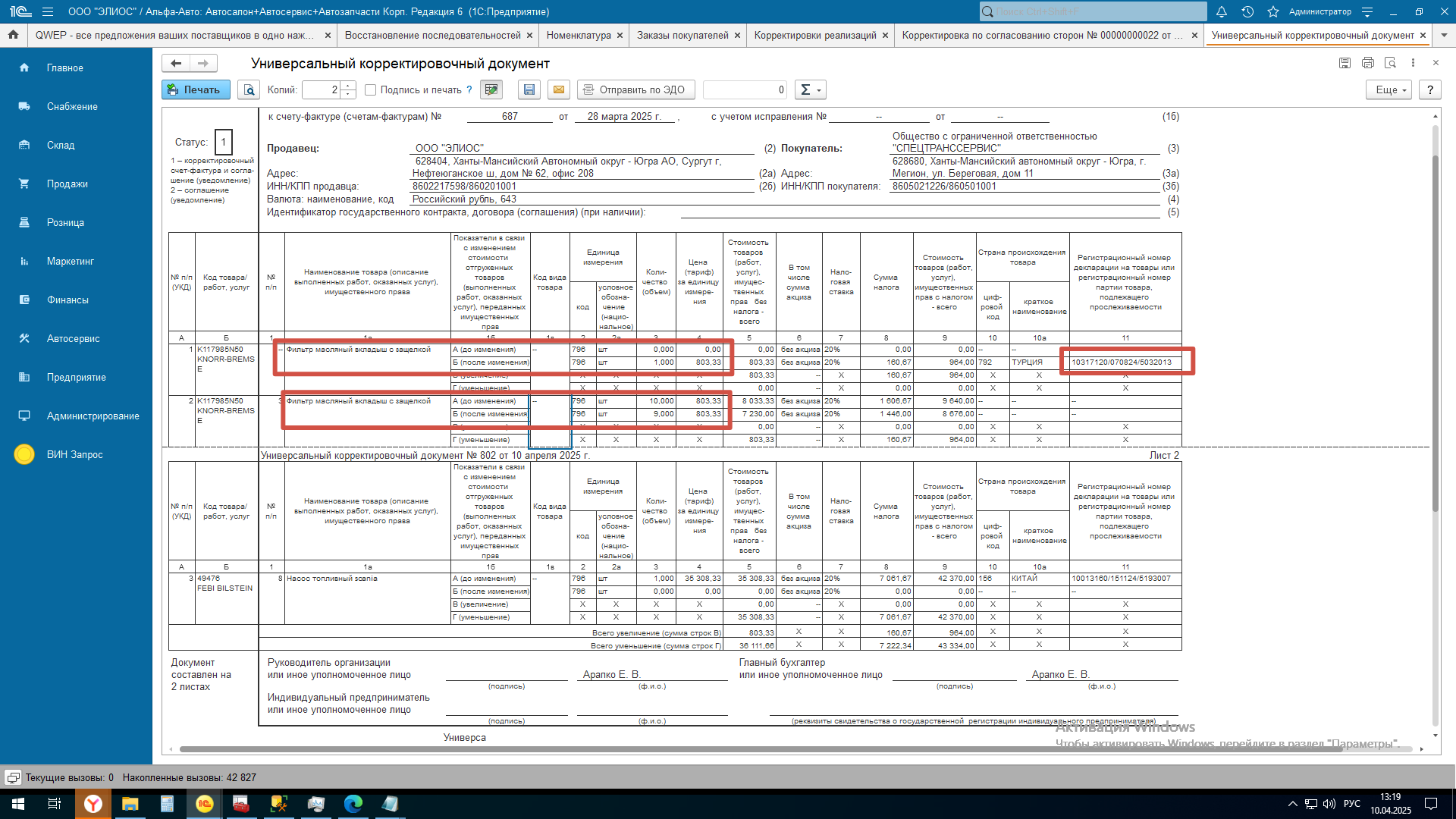Viewport: 1456px width, 819px height.
Task: Open notifications bell icon
Action: pyautogui.click(x=1222, y=11)
